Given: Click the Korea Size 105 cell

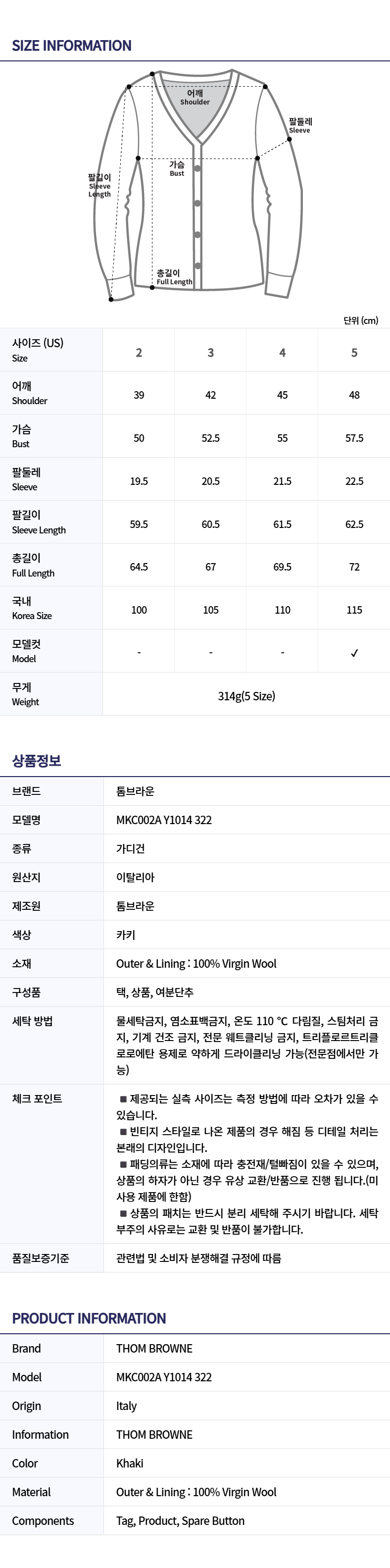Looking at the screenshot, I should point(210,610).
